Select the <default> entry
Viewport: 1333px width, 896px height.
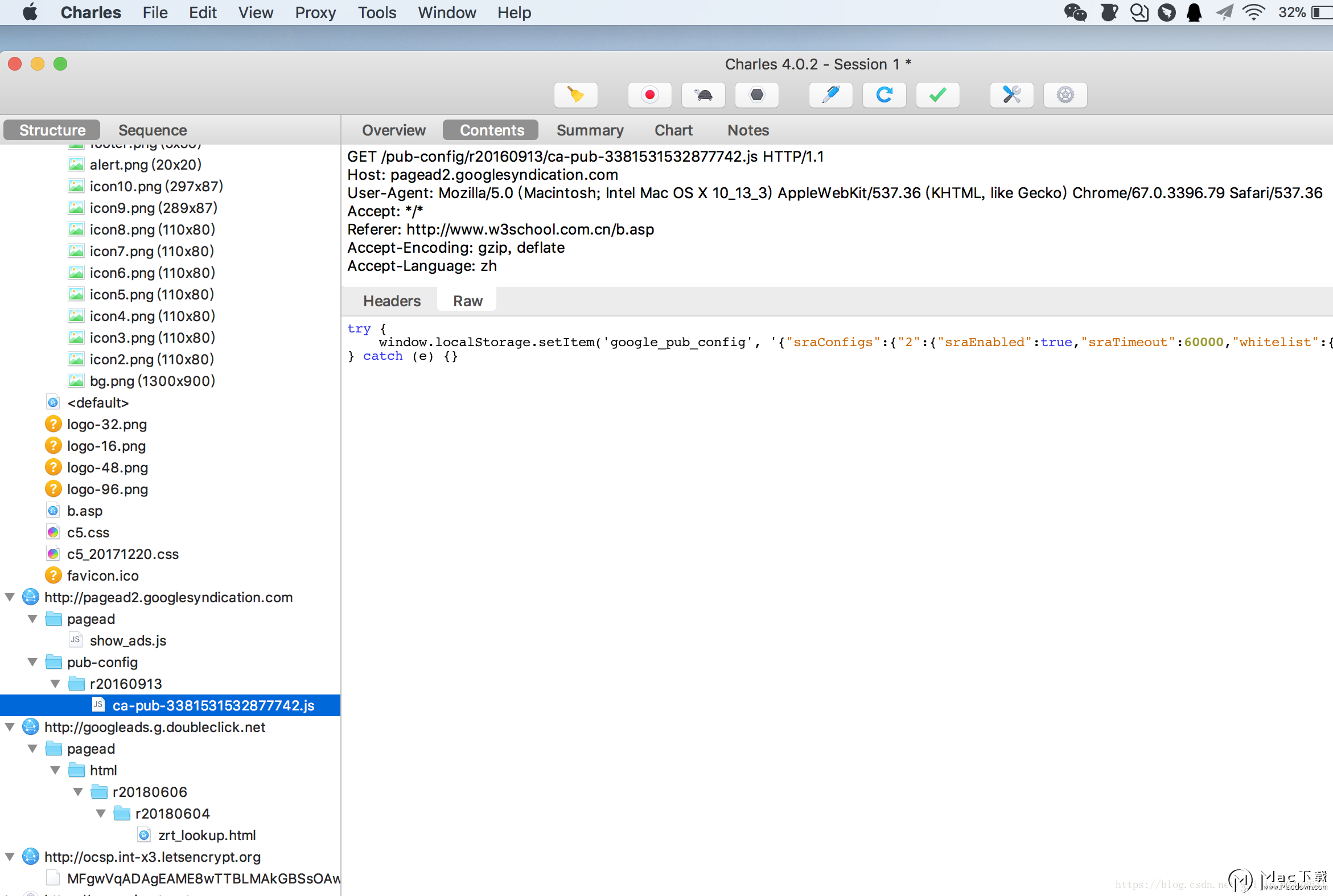(98, 403)
